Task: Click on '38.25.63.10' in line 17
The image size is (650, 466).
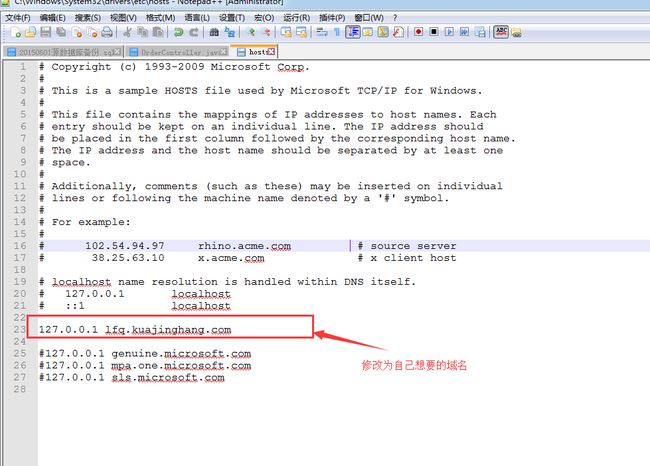Action: click(128, 258)
